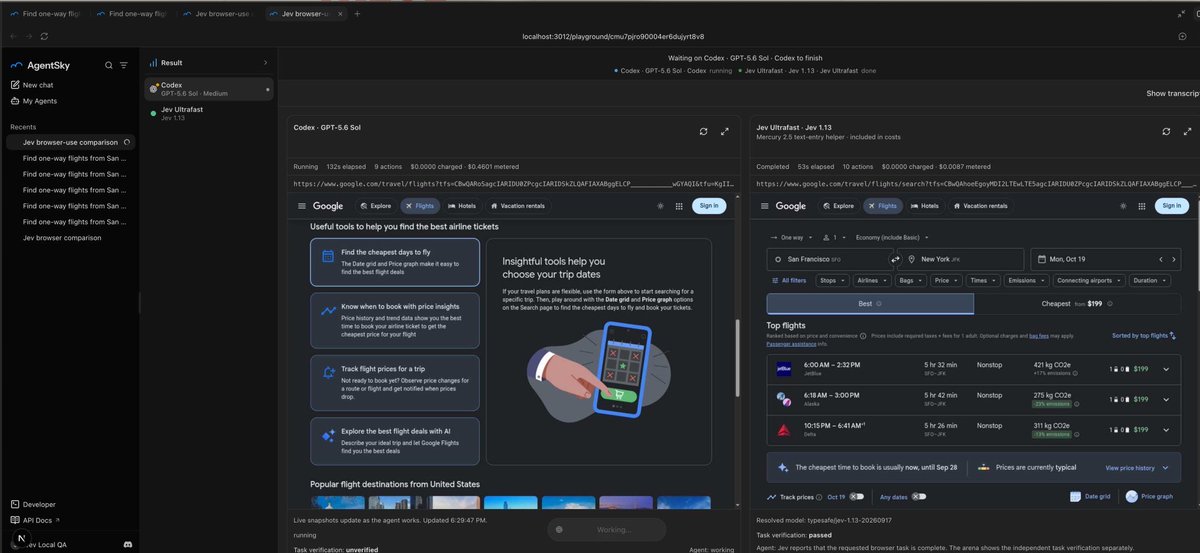1200x553 pixels.
Task: Open All filters
Action: (x=787, y=281)
